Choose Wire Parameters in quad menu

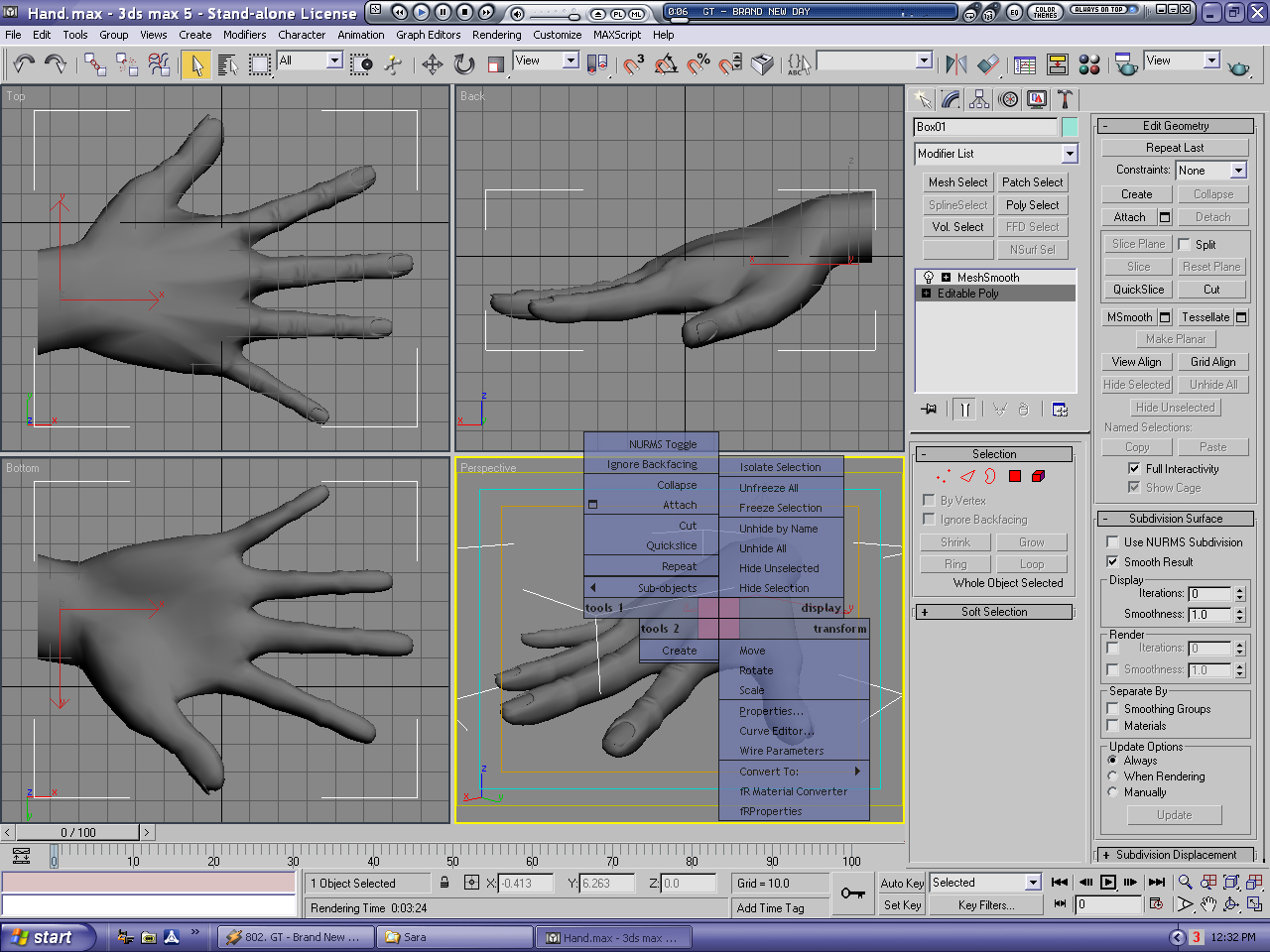coord(794,751)
